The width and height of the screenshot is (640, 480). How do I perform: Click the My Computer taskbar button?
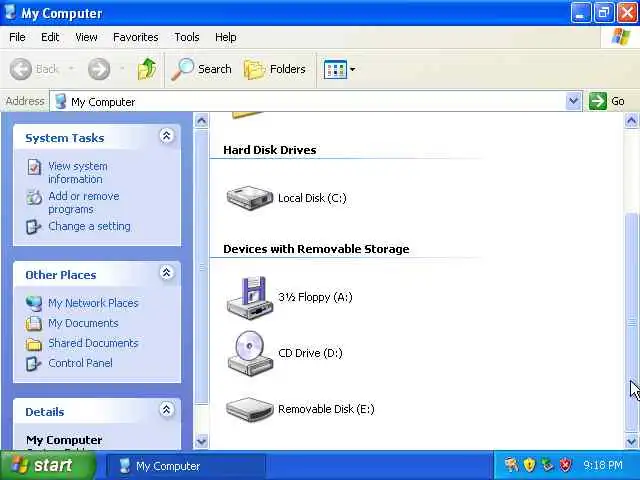pyautogui.click(x=186, y=466)
